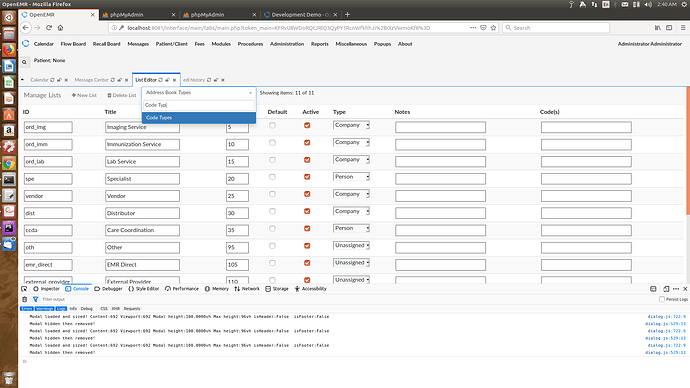Open Type dropdown for Distributor row
690x388 pixels.
[351, 211]
